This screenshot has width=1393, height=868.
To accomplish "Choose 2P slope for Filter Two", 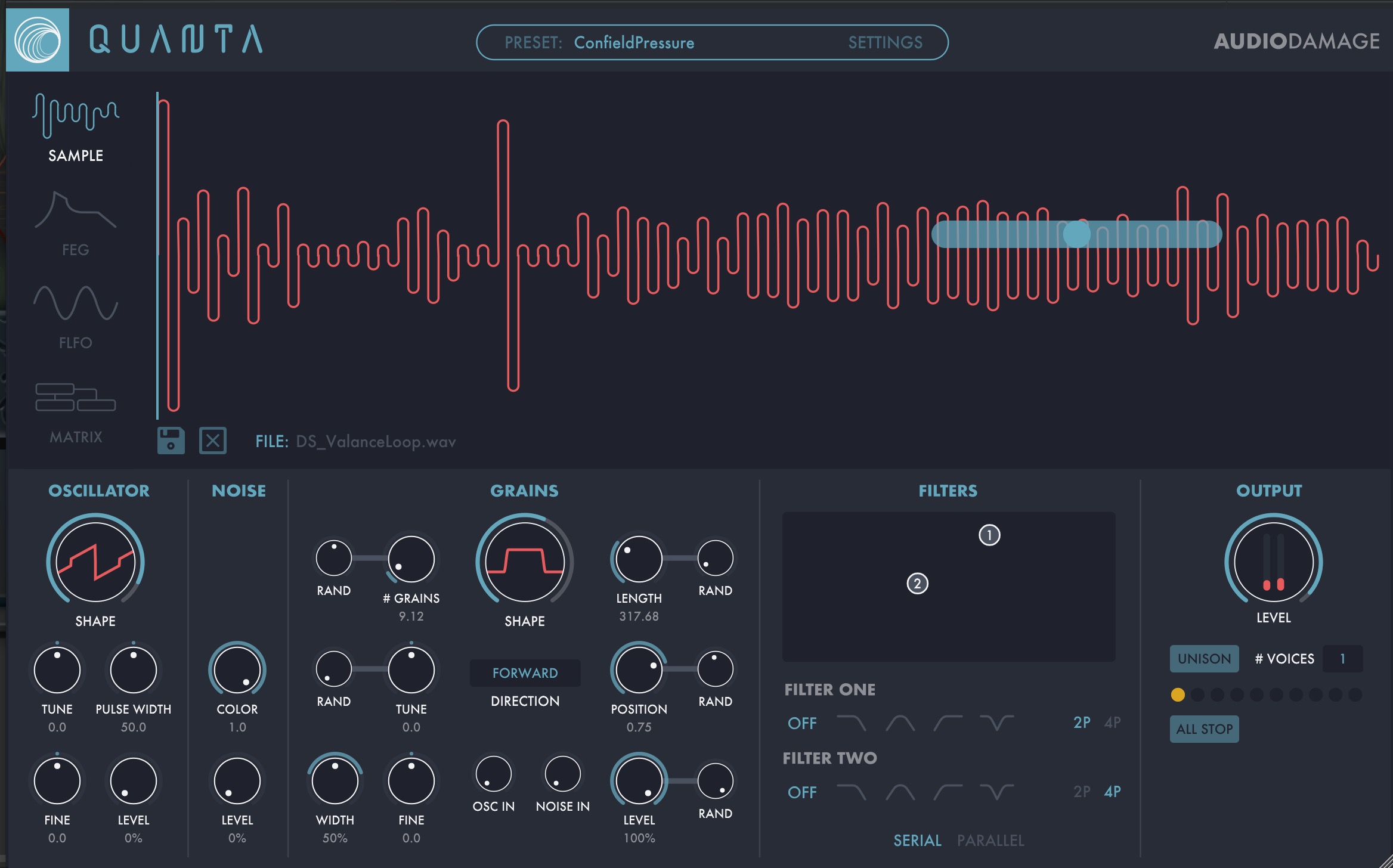I will point(1082,792).
